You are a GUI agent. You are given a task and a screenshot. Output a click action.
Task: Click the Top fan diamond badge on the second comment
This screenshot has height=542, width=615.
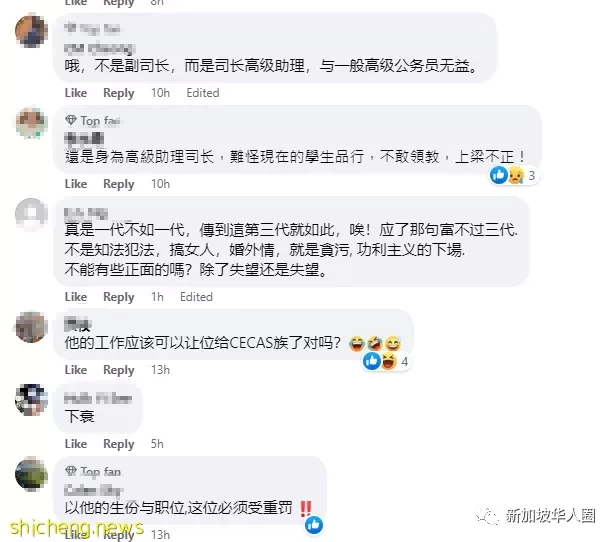[x=71, y=120]
